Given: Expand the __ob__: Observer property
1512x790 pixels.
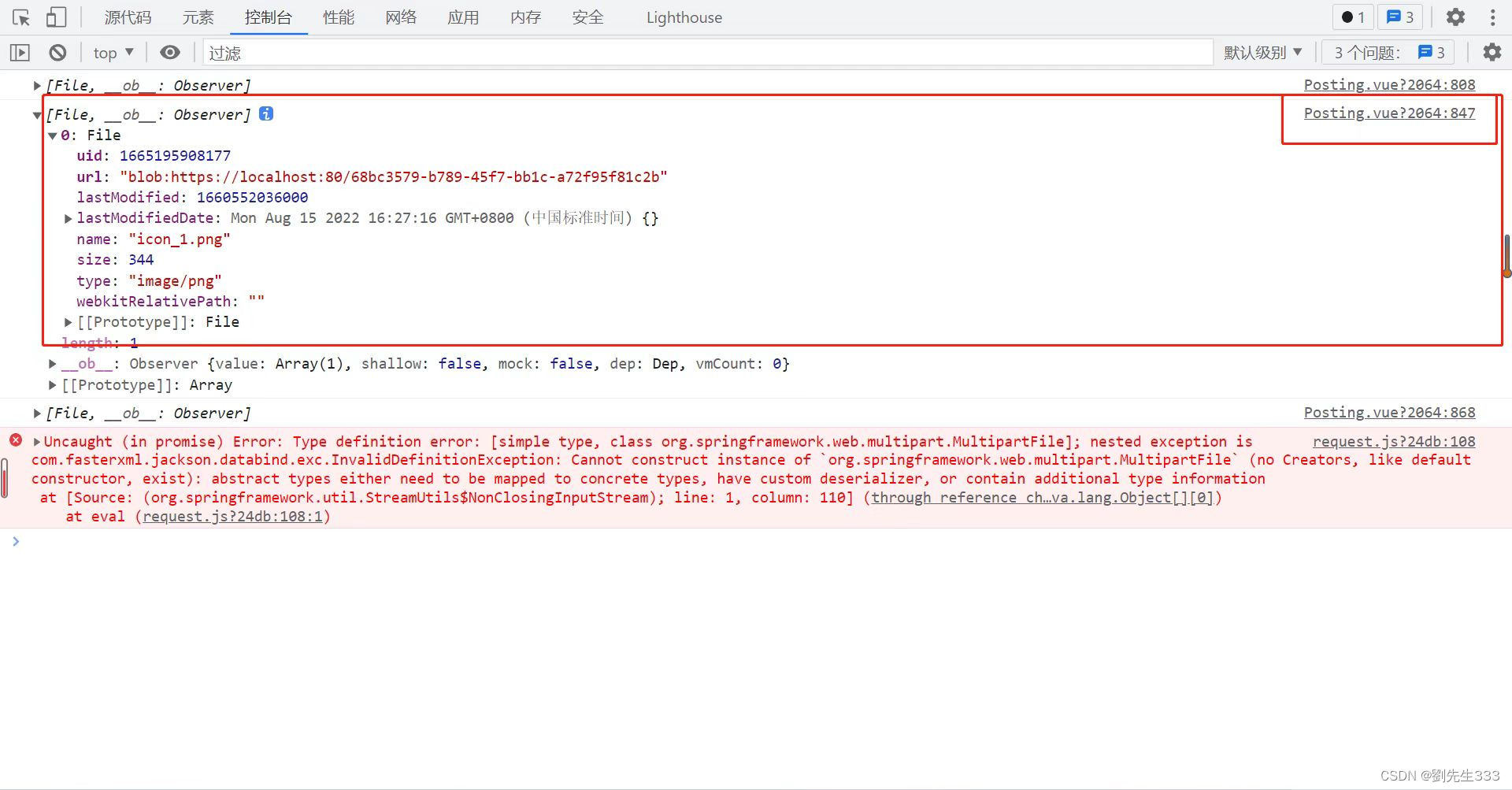Looking at the screenshot, I should pyautogui.click(x=53, y=364).
